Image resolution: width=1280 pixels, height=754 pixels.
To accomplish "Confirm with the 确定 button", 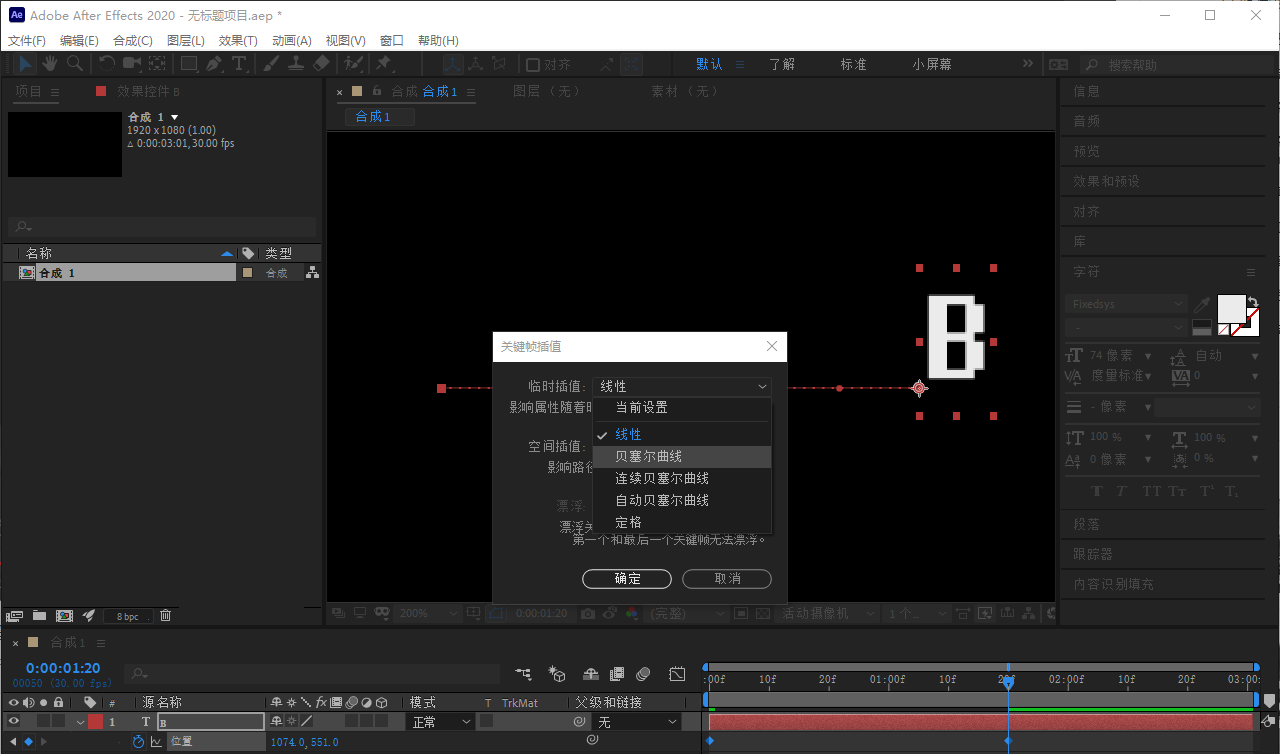I will pyautogui.click(x=626, y=578).
